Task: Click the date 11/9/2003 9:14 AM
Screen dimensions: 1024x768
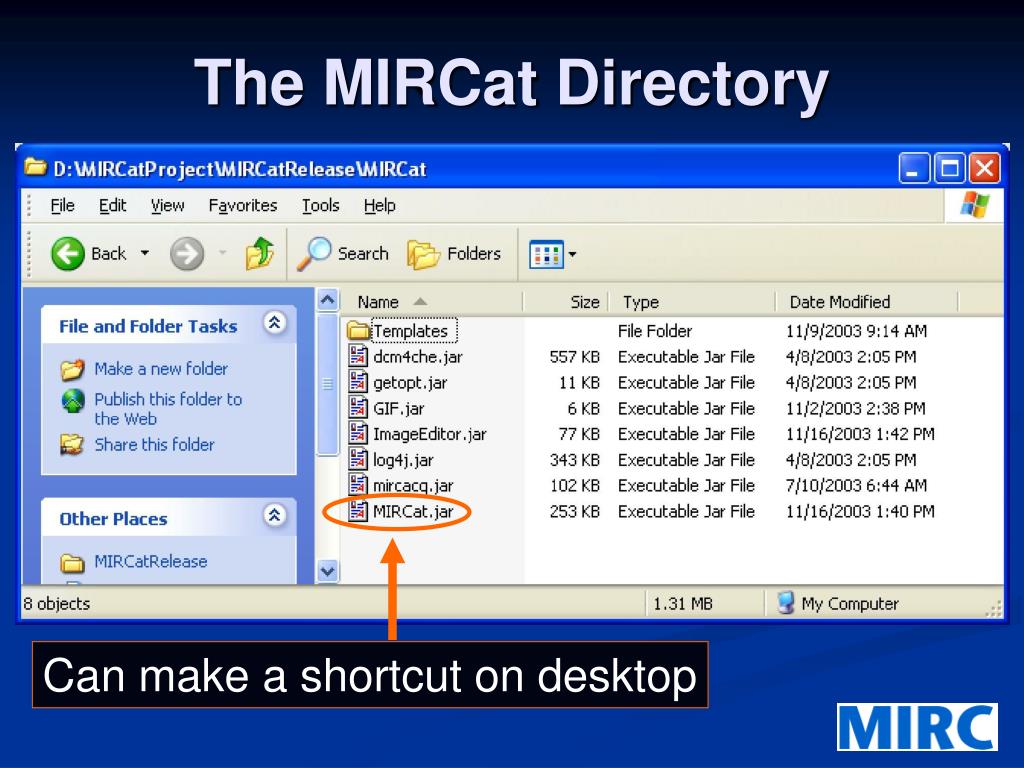Action: click(856, 331)
